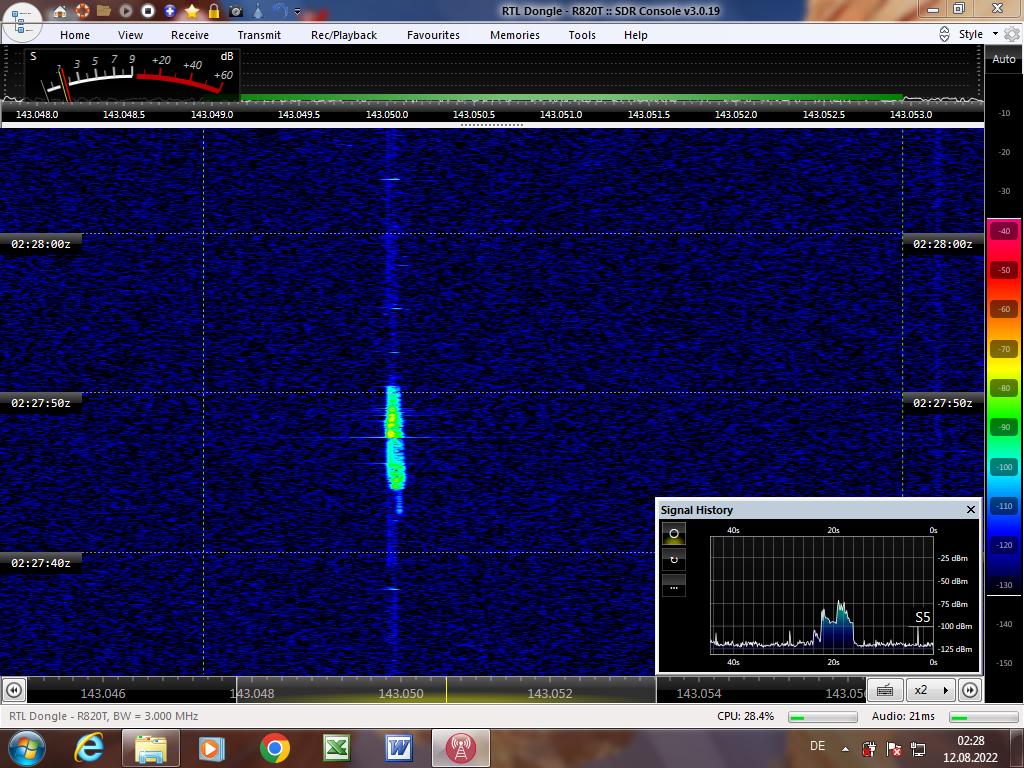Click the S-meter gauge
The width and height of the screenshot is (1024, 768).
tap(133, 74)
